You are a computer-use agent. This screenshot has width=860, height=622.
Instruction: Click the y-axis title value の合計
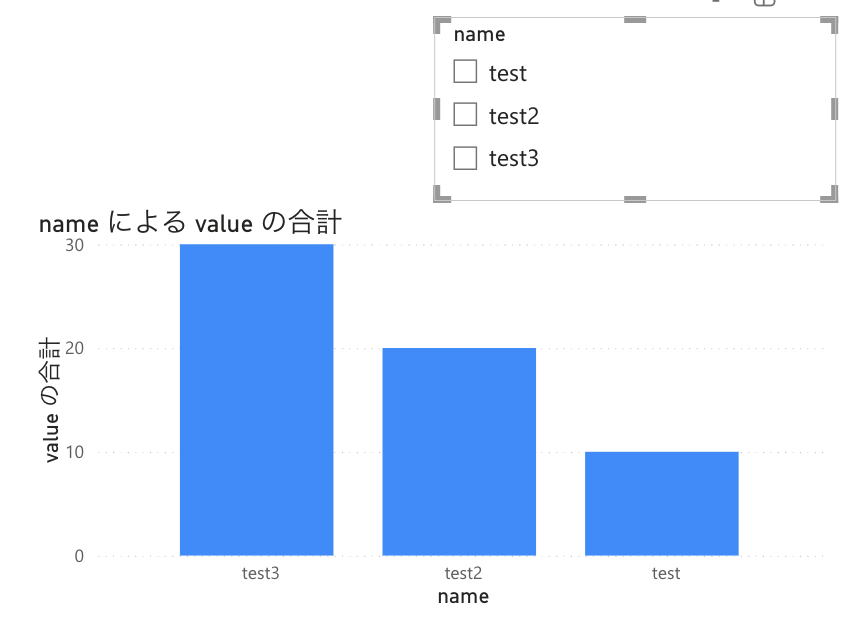click(49, 400)
